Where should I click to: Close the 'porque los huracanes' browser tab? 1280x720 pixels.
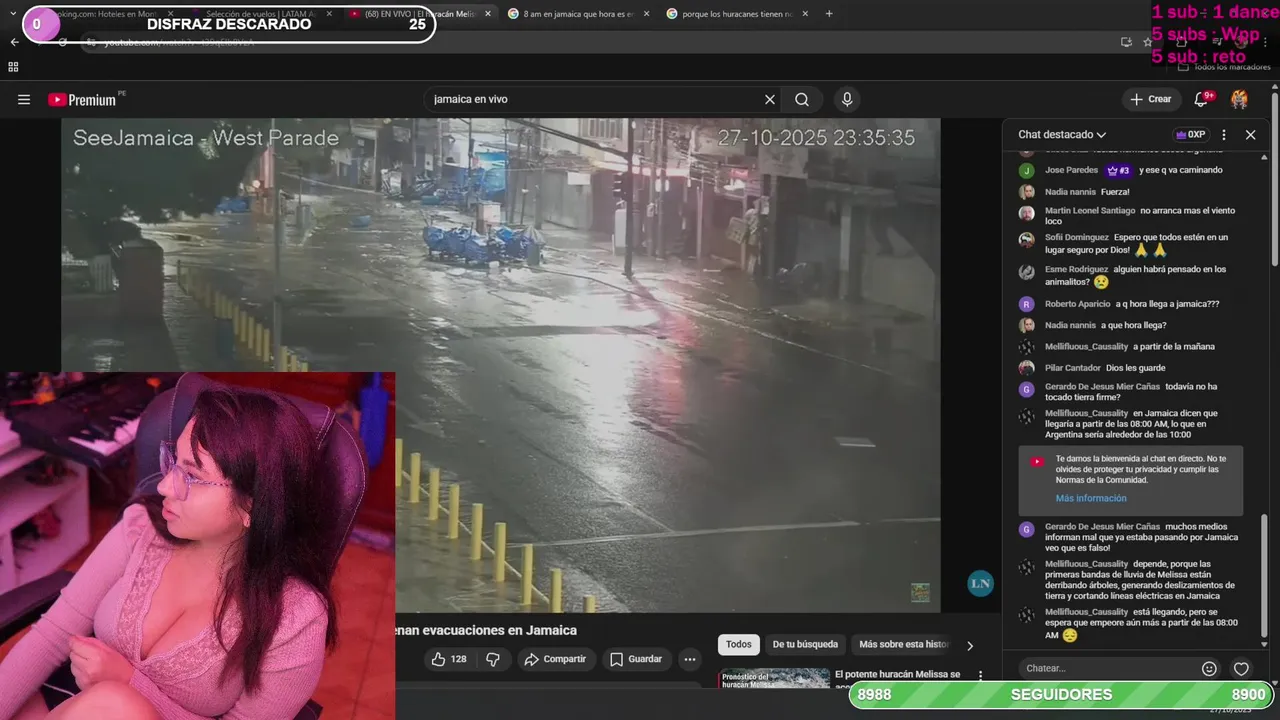click(805, 14)
